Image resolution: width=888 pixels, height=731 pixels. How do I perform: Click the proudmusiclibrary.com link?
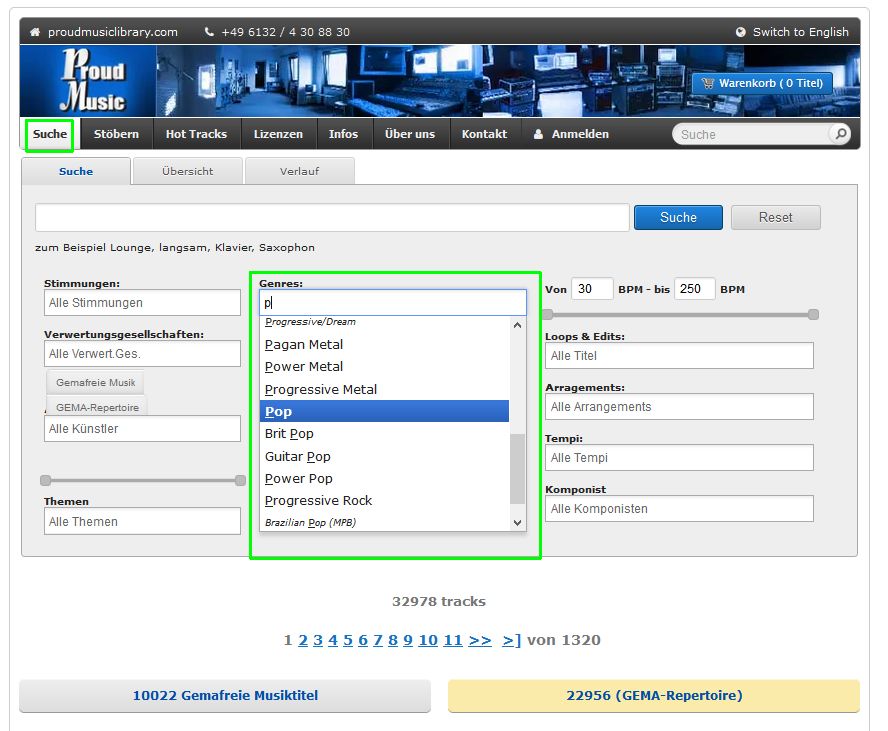113,32
